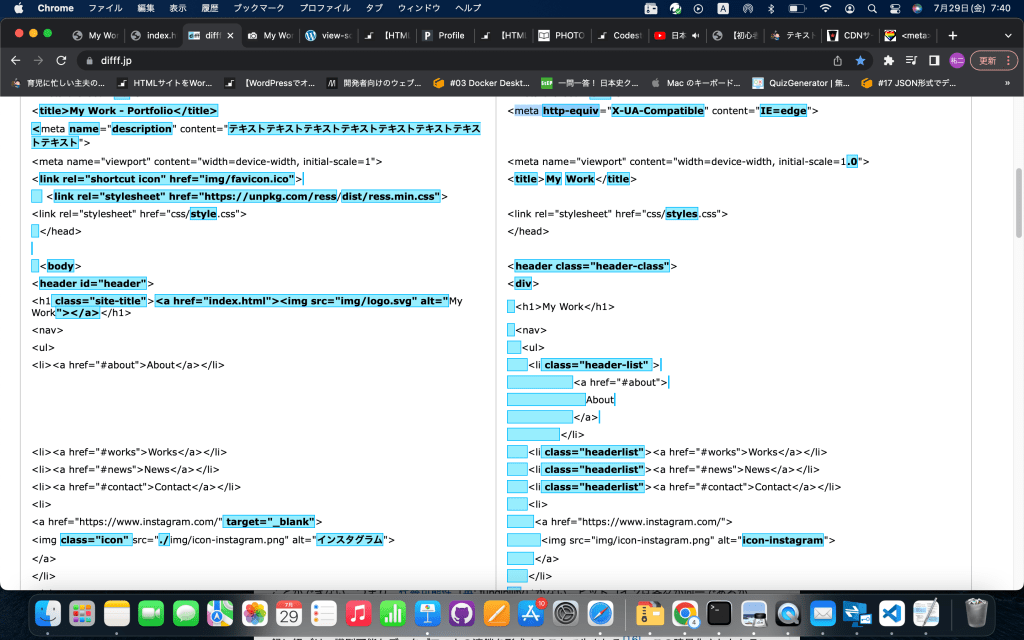Reload the page with the refresh icon
The height and width of the screenshot is (640, 1024).
point(62,60)
